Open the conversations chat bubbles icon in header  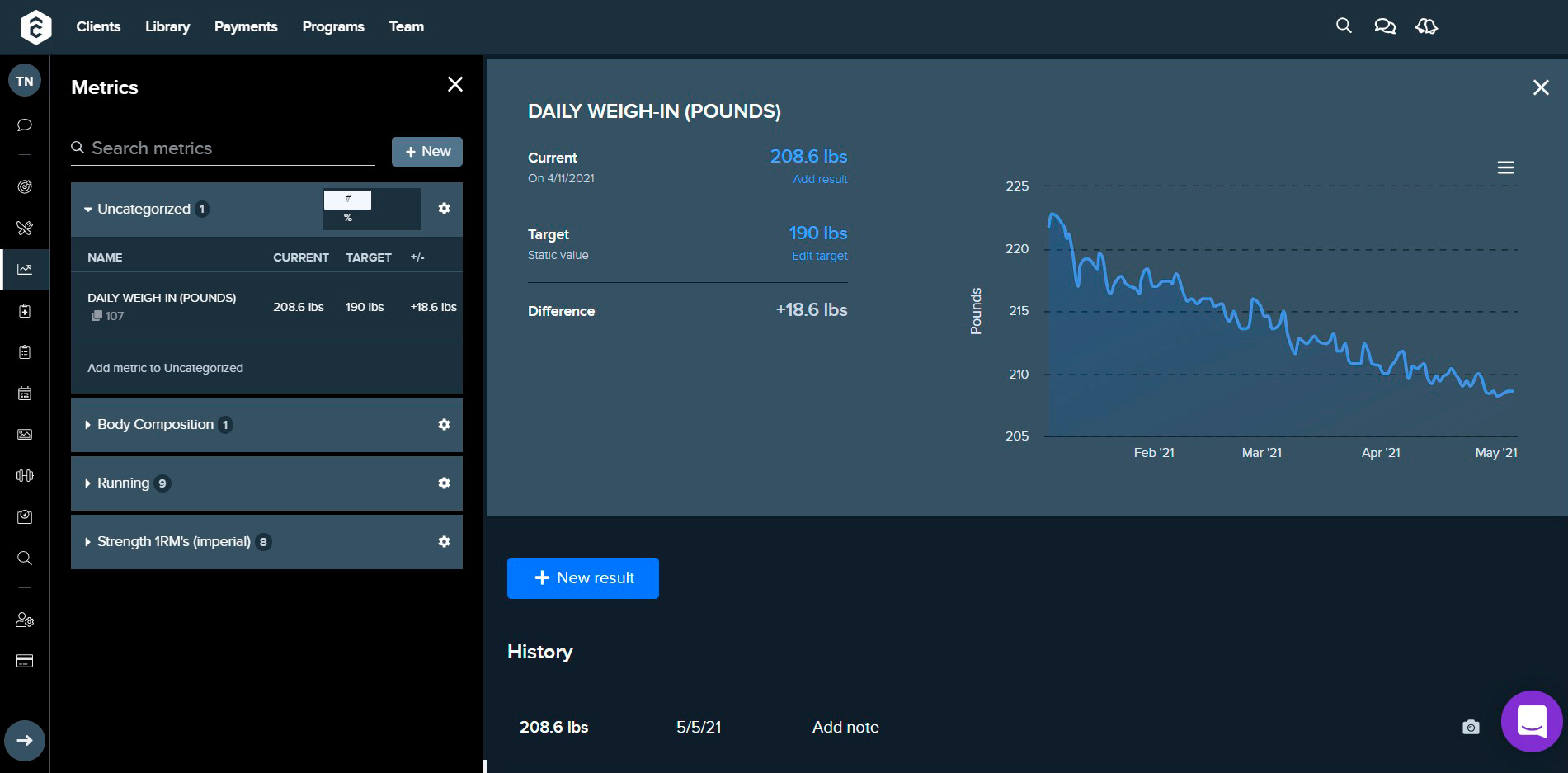coord(1384,26)
